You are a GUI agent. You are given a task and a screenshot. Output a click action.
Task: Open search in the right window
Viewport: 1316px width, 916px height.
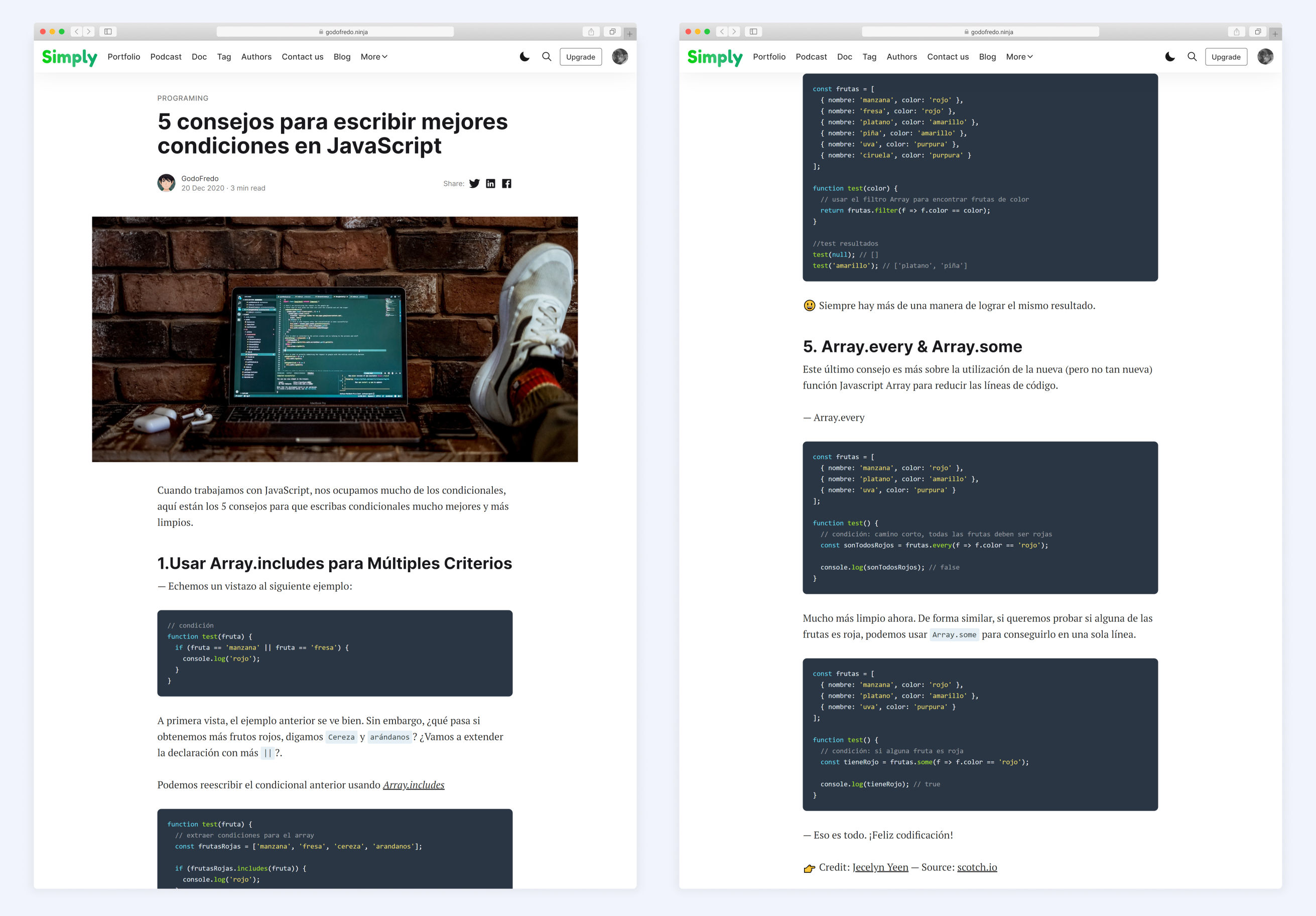(1192, 57)
